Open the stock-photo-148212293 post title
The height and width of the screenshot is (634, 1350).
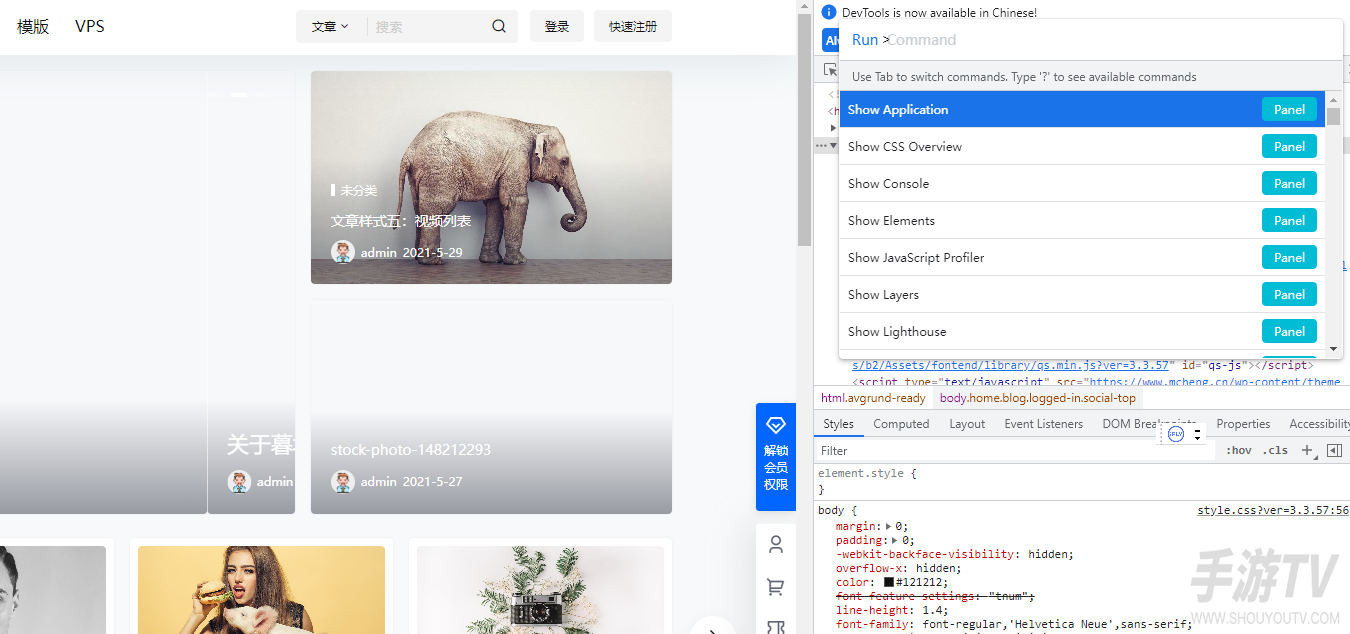coord(411,450)
